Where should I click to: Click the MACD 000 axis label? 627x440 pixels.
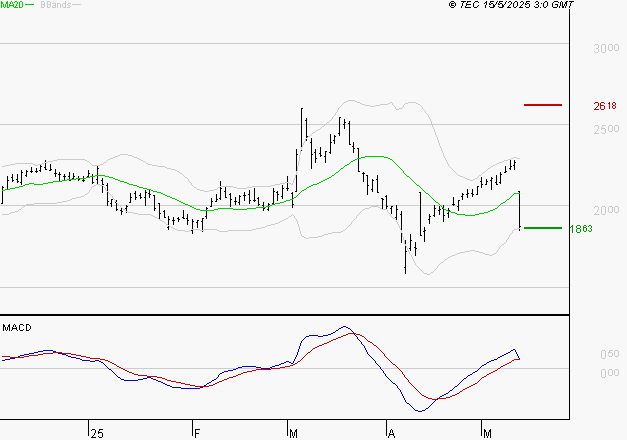609,373
